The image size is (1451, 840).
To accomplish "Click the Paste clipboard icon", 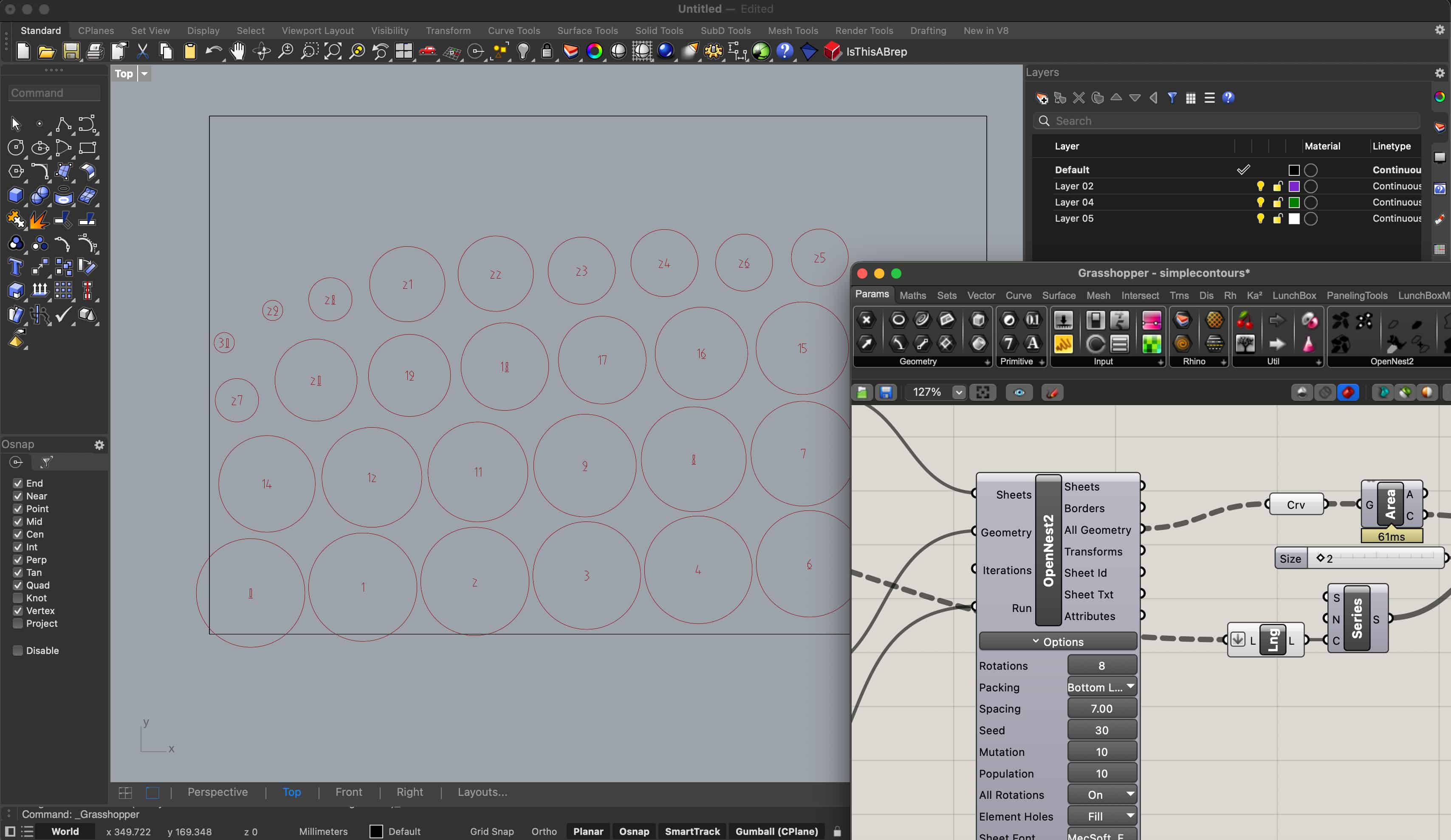I will pos(190,52).
